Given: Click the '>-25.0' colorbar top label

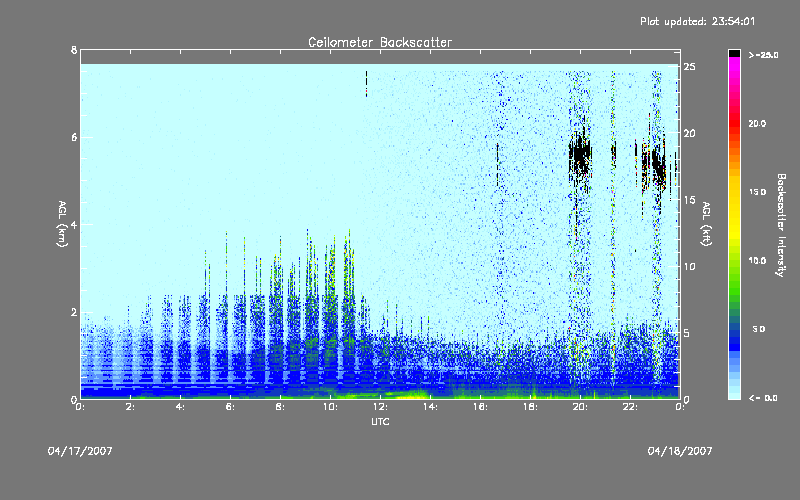Looking at the screenshot, I should [764, 55].
